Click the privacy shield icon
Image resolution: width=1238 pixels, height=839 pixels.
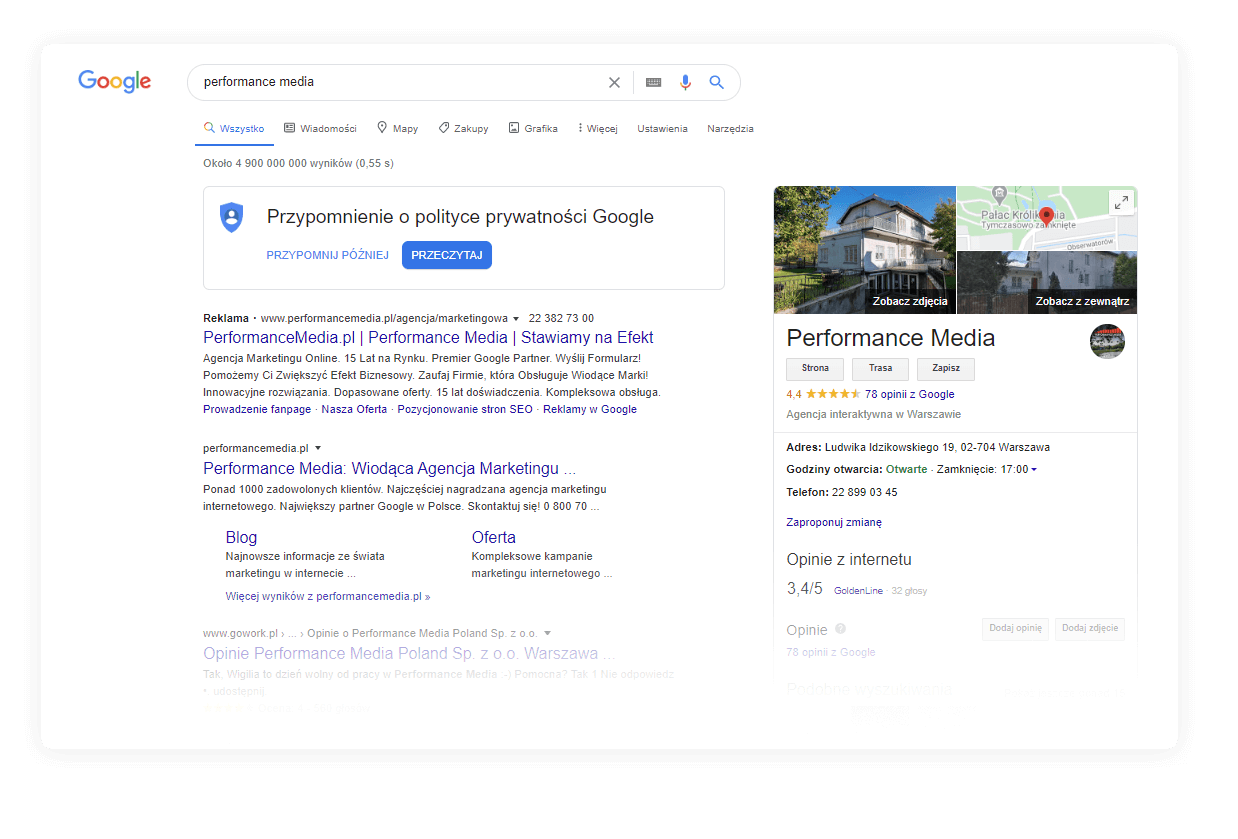pyautogui.click(x=232, y=217)
